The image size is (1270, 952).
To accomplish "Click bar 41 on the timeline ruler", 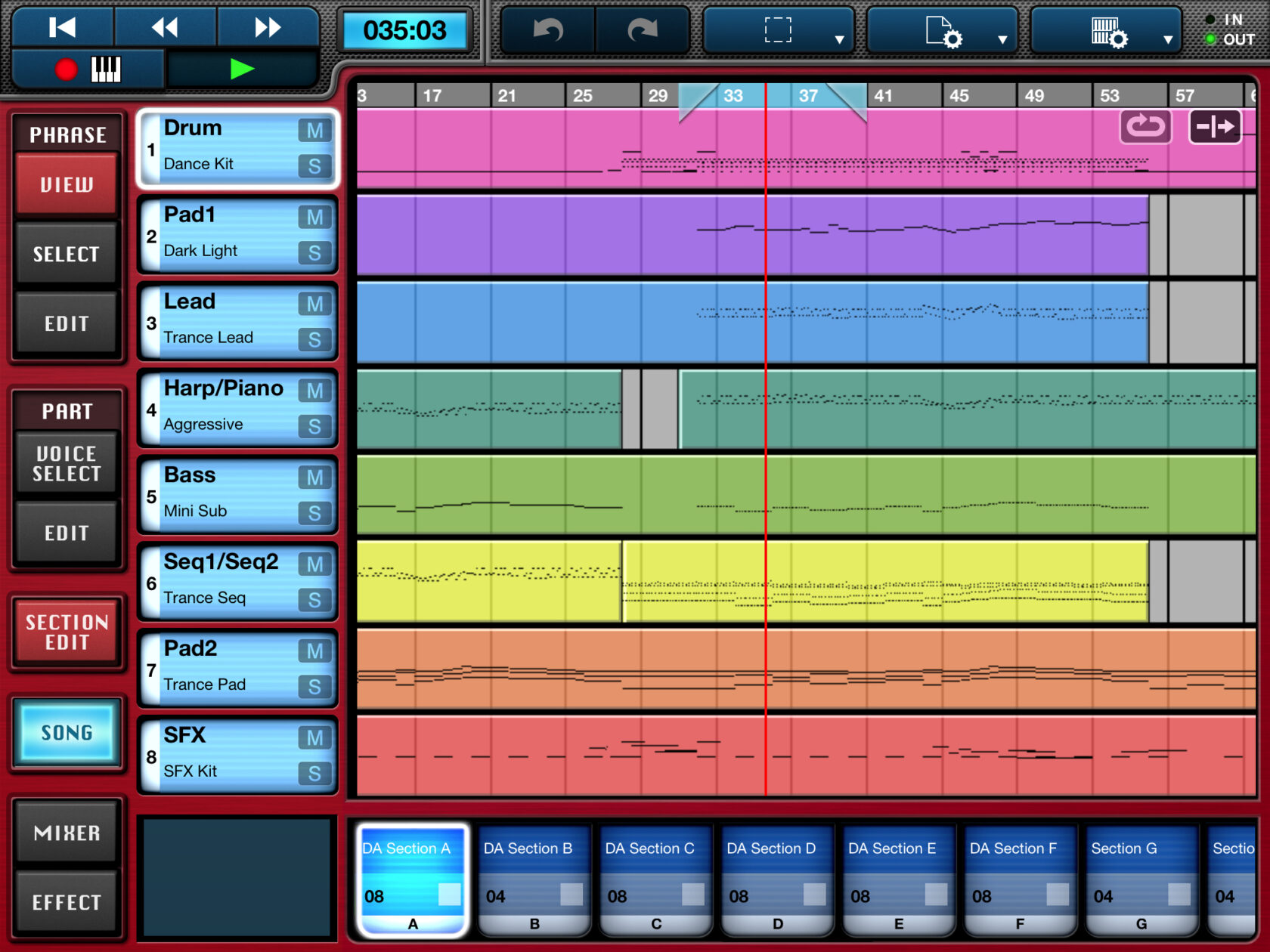I will click(x=882, y=96).
